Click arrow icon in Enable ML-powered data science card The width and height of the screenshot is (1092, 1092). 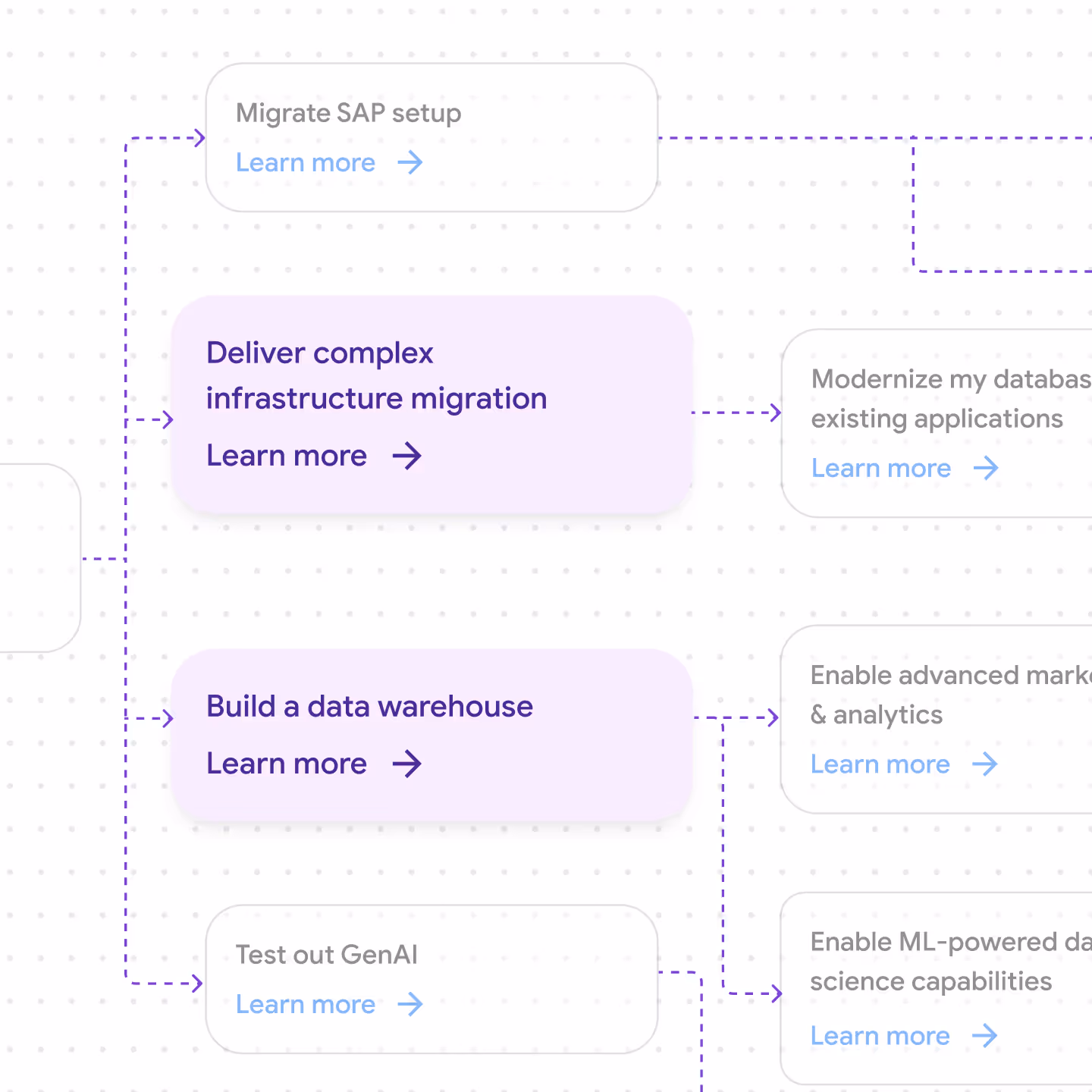(985, 1035)
